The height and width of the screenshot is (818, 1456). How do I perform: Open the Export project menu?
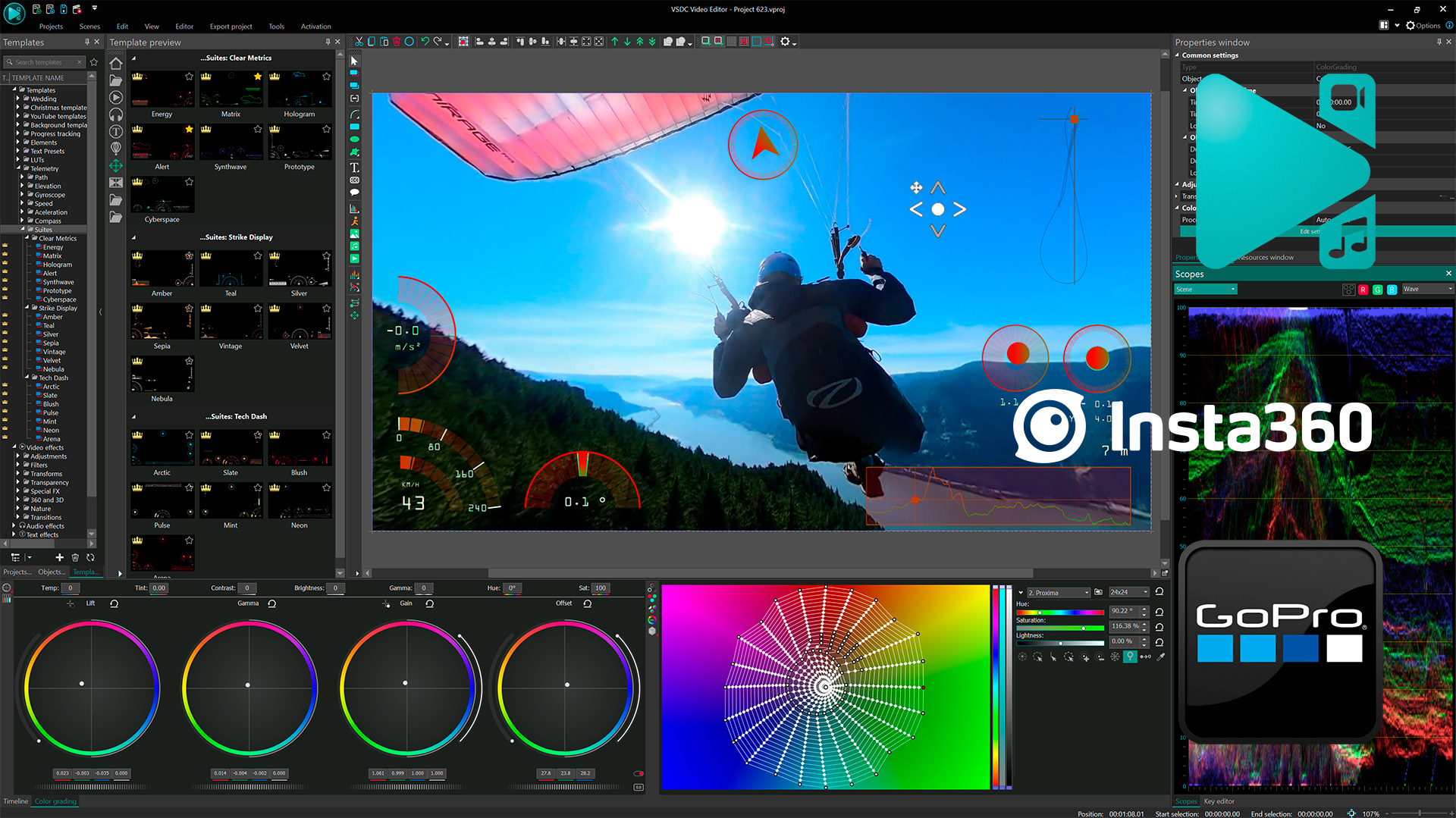[x=231, y=27]
